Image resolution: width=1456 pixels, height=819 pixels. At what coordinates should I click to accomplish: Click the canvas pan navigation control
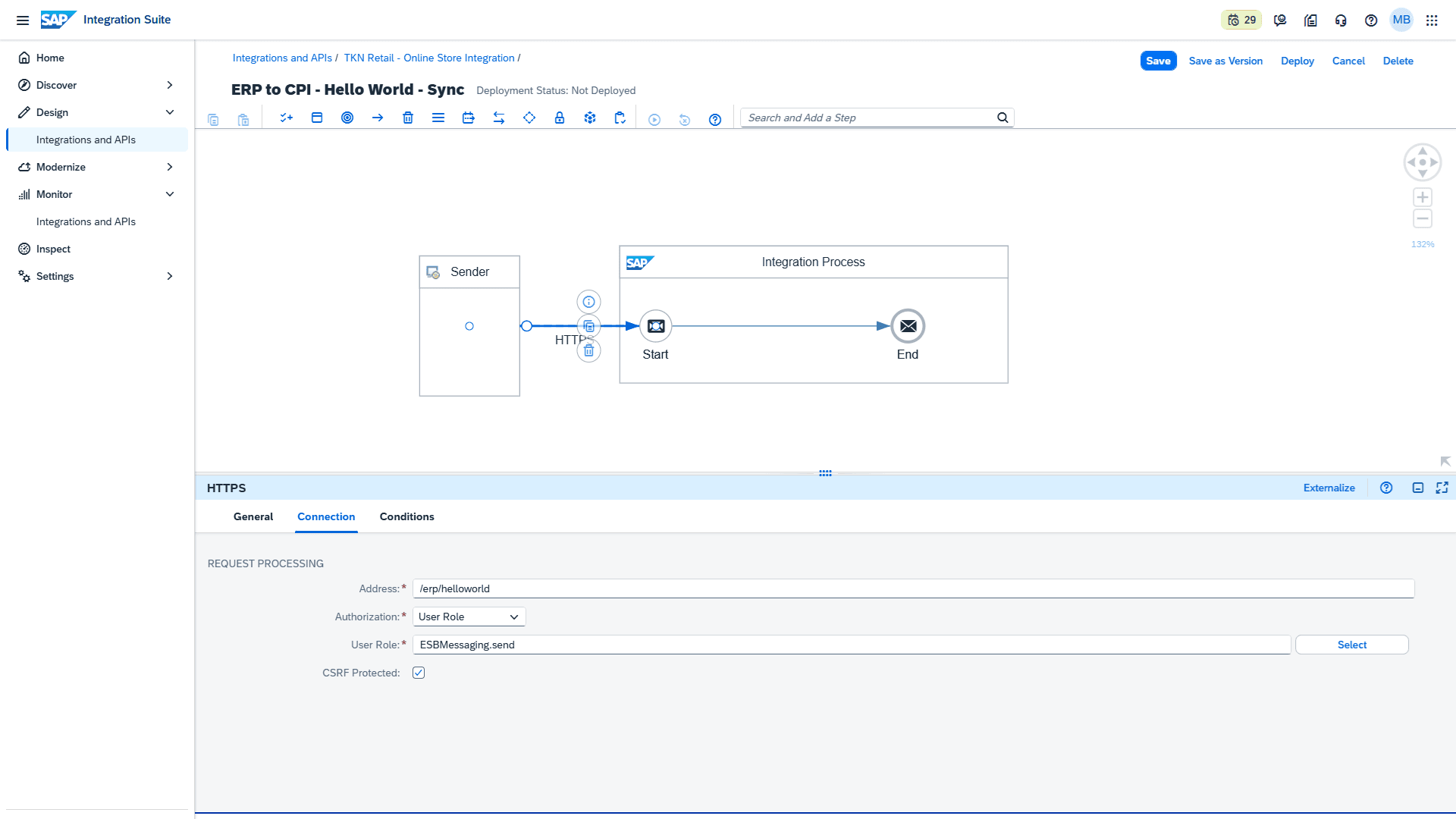[x=1423, y=162]
